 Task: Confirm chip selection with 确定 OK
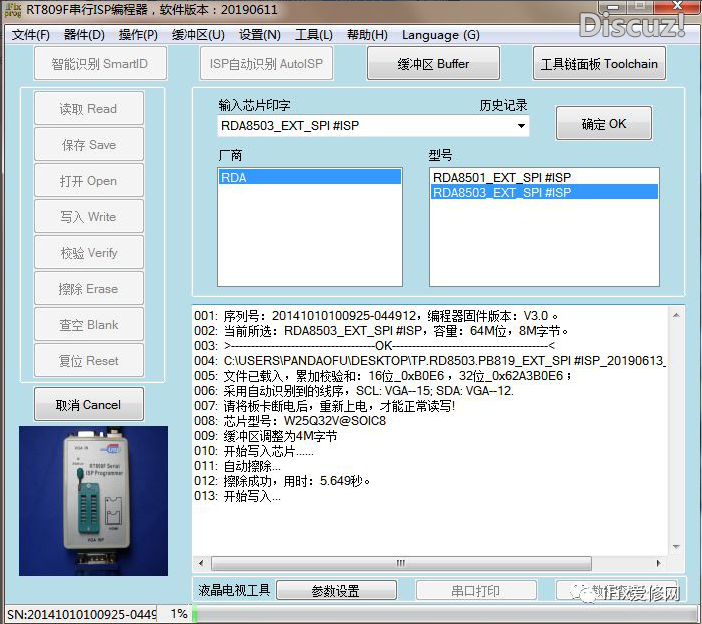(604, 124)
